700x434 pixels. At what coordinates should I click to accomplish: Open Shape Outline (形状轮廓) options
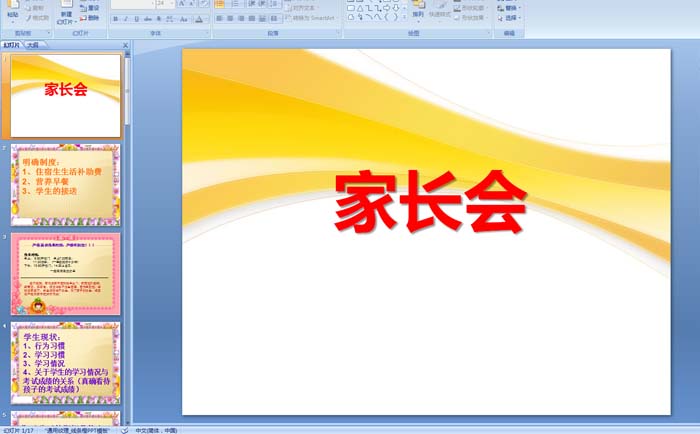(471, 8)
